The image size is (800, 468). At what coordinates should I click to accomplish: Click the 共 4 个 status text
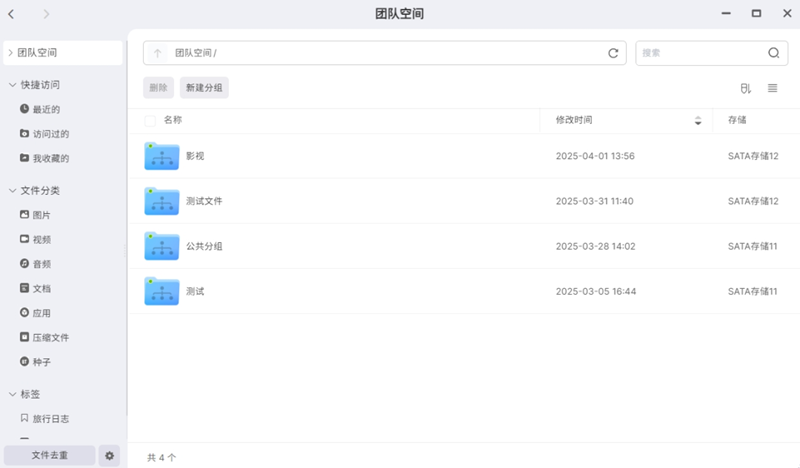(161, 458)
